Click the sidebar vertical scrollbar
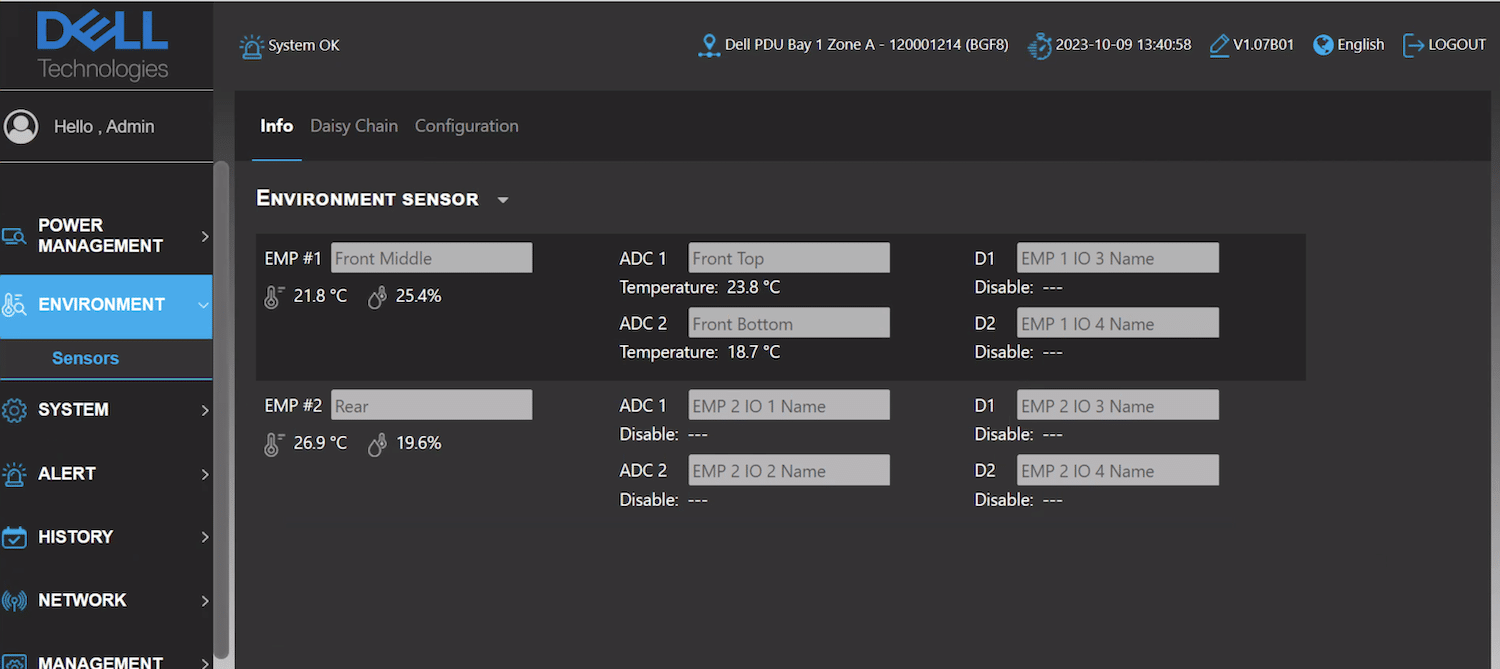Screen dimensions: 1500x669 (222, 410)
